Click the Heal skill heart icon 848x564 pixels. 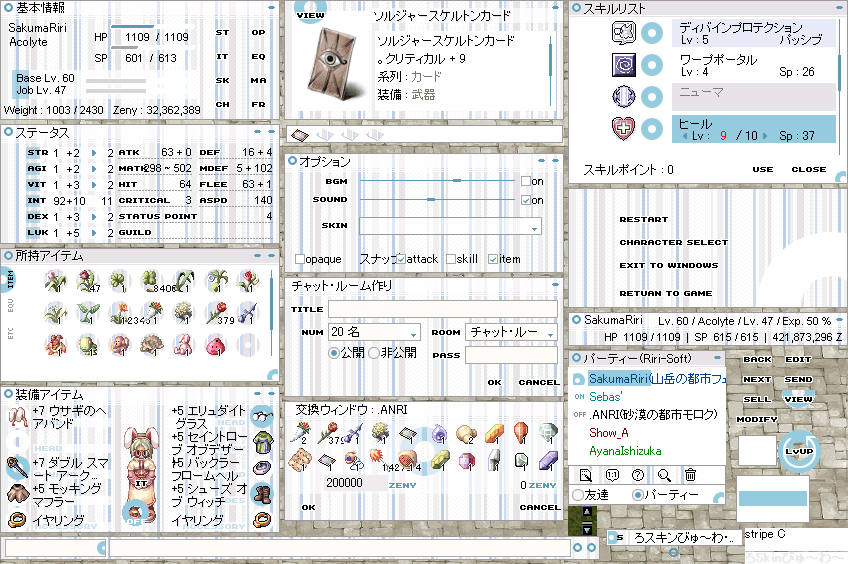(x=624, y=129)
